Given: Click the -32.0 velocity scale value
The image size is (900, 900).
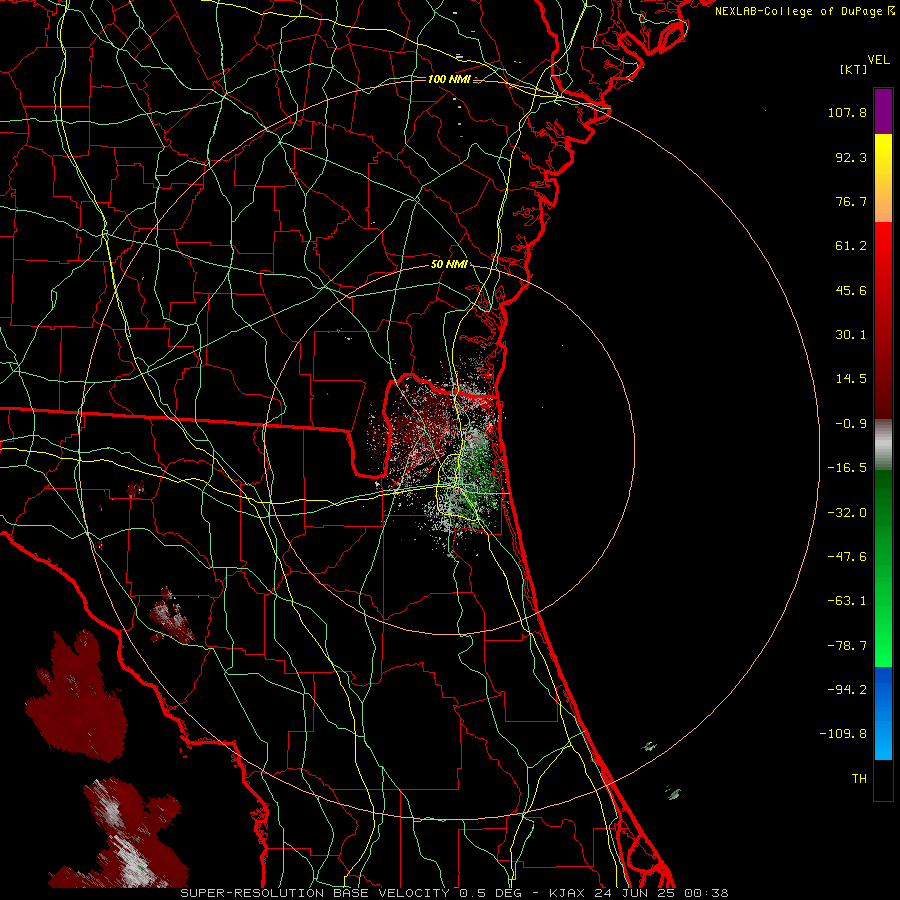Looking at the screenshot, I should (847, 513).
